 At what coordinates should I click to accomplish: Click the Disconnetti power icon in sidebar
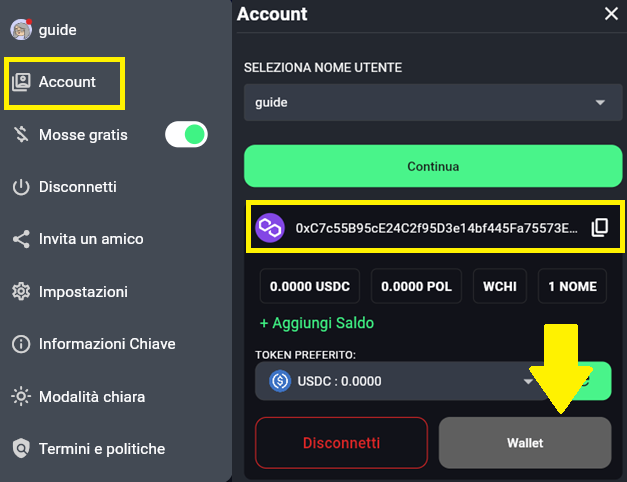21,187
